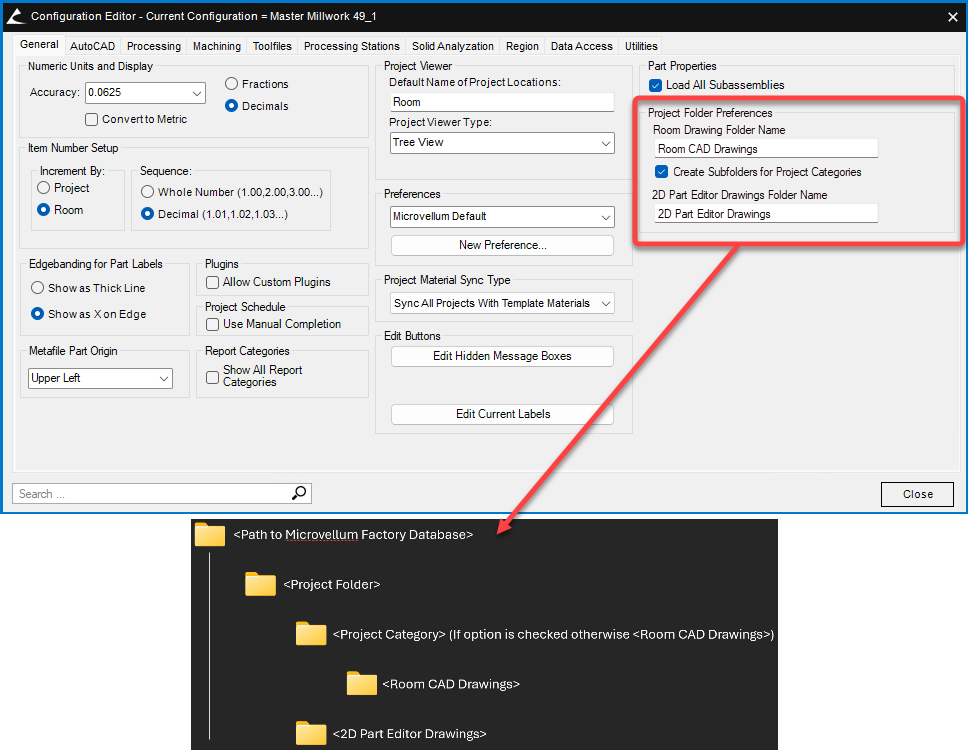The width and height of the screenshot is (968, 750).
Task: Open the Project Viewer Type dropdown
Action: pyautogui.click(x=503, y=143)
